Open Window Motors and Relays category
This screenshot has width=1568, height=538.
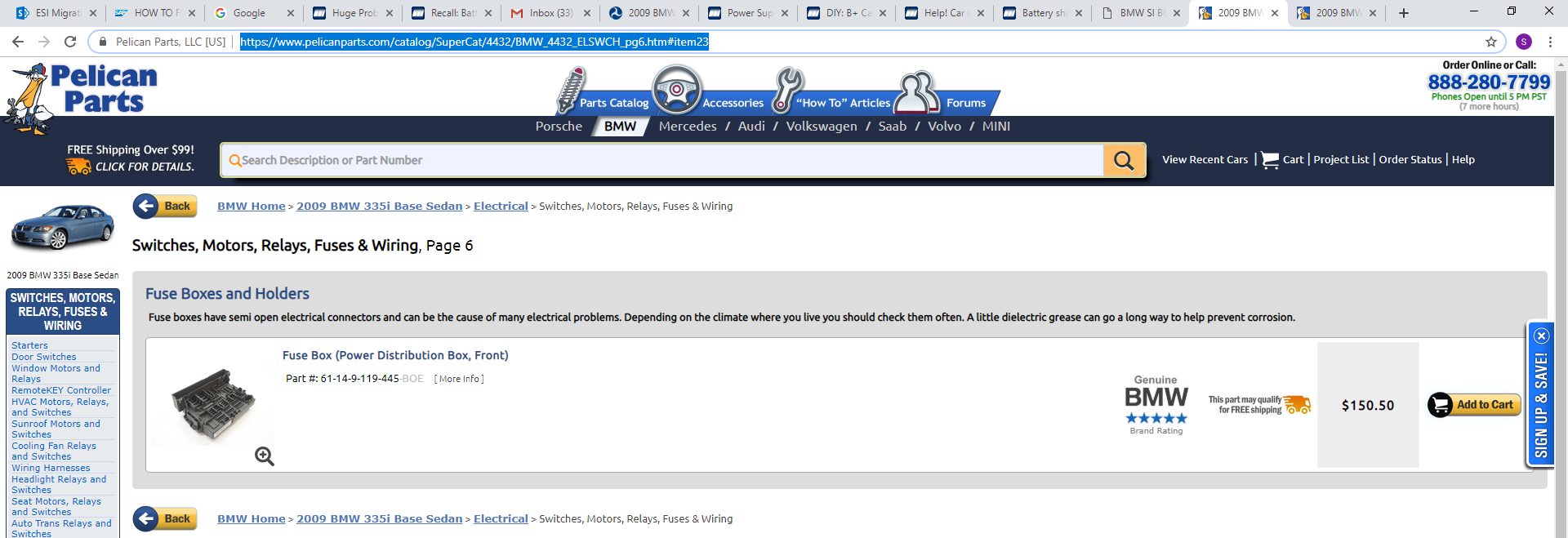click(56, 374)
